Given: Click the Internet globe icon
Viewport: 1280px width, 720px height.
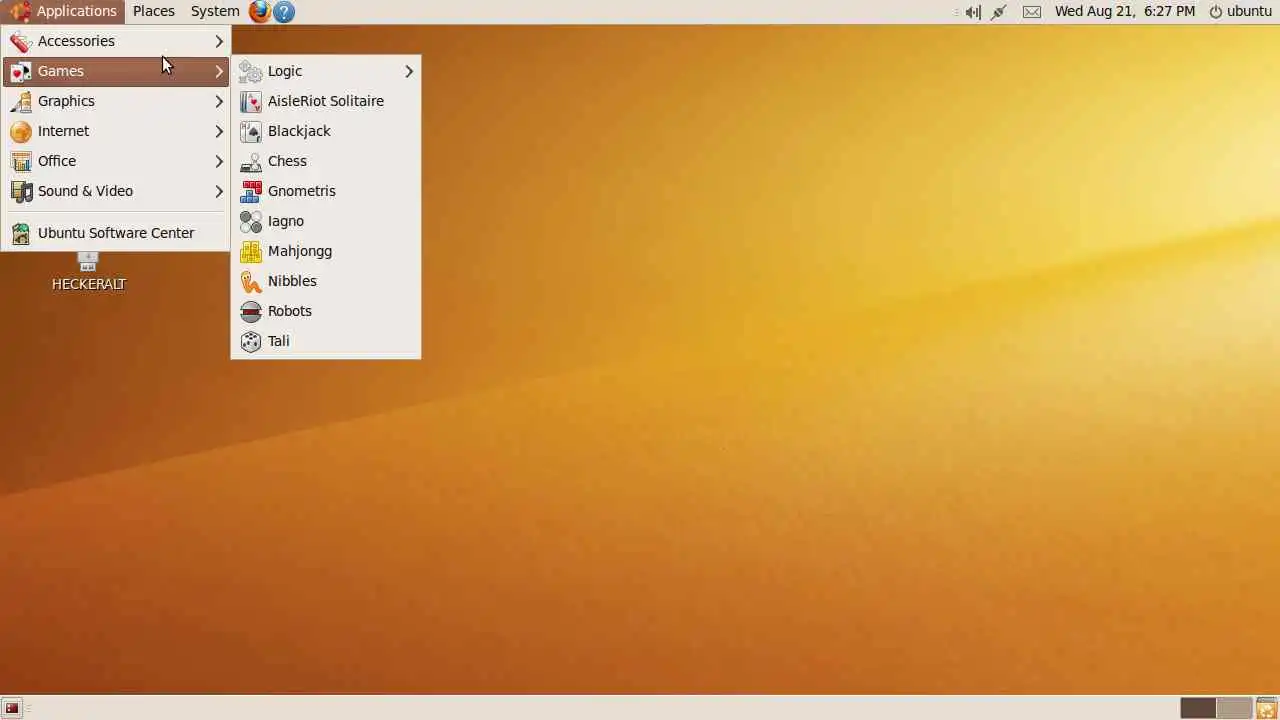Looking at the screenshot, I should 21,131.
